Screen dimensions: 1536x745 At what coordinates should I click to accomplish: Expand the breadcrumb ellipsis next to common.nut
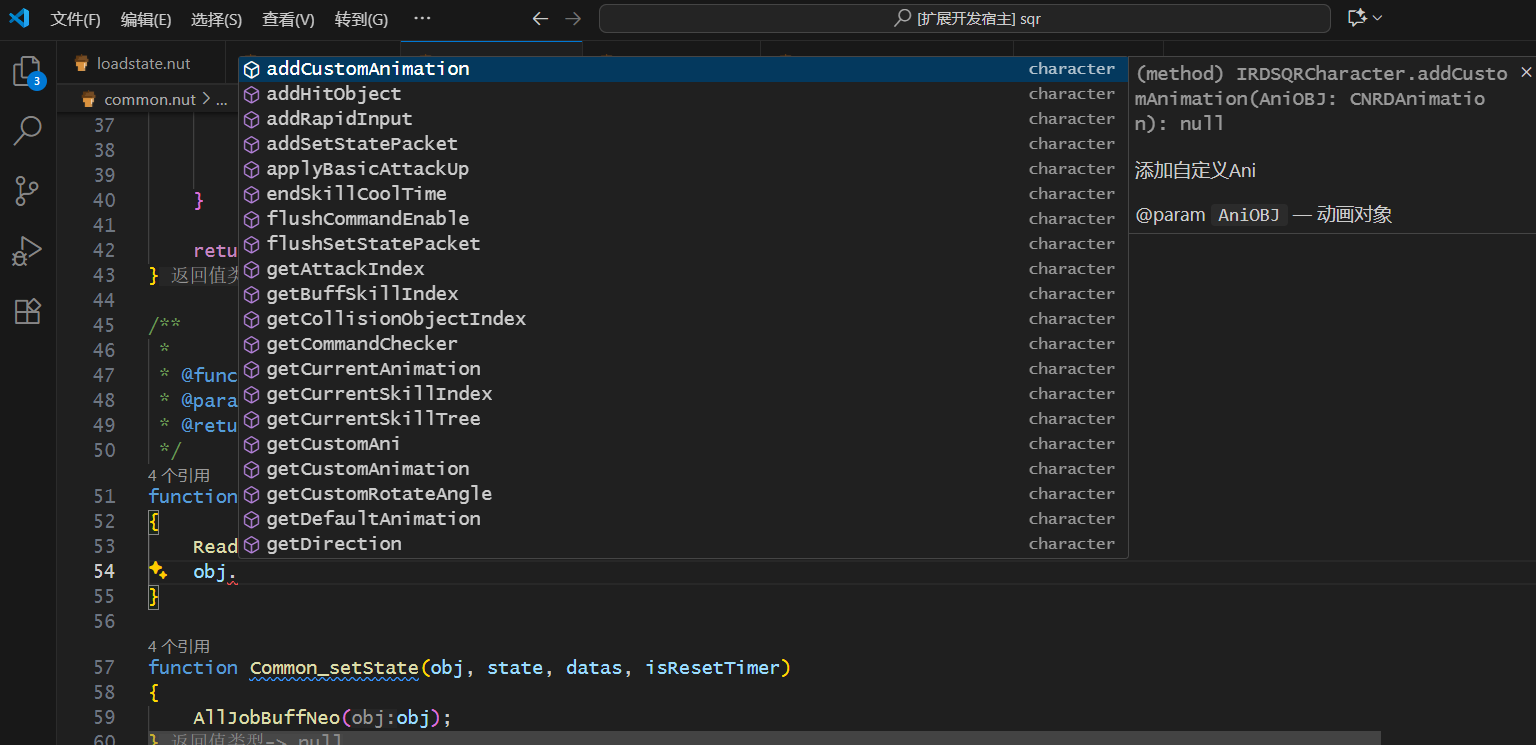click(222, 98)
